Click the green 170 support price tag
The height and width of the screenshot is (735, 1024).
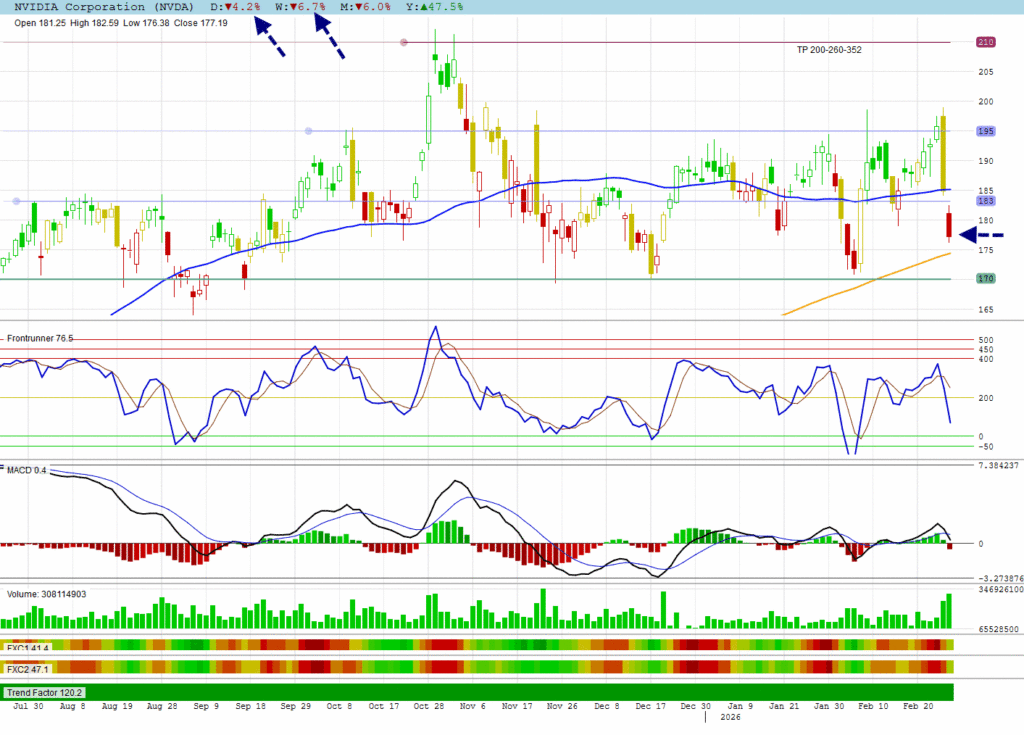[x=985, y=279]
